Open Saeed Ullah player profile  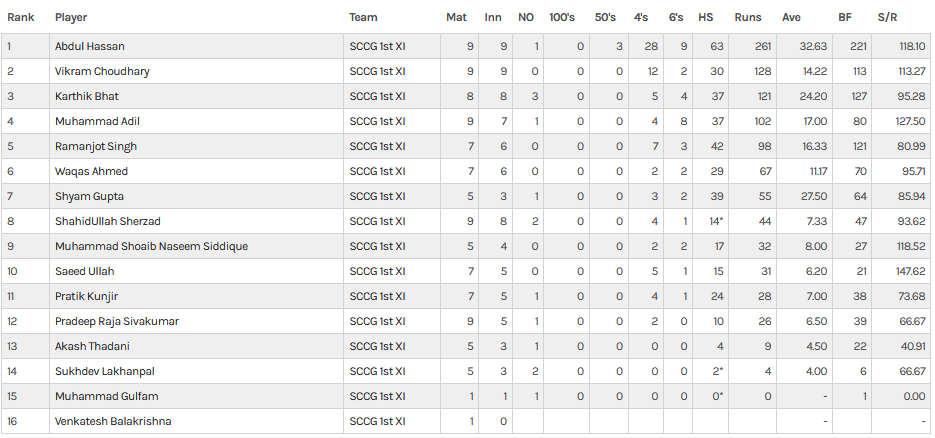pos(84,271)
